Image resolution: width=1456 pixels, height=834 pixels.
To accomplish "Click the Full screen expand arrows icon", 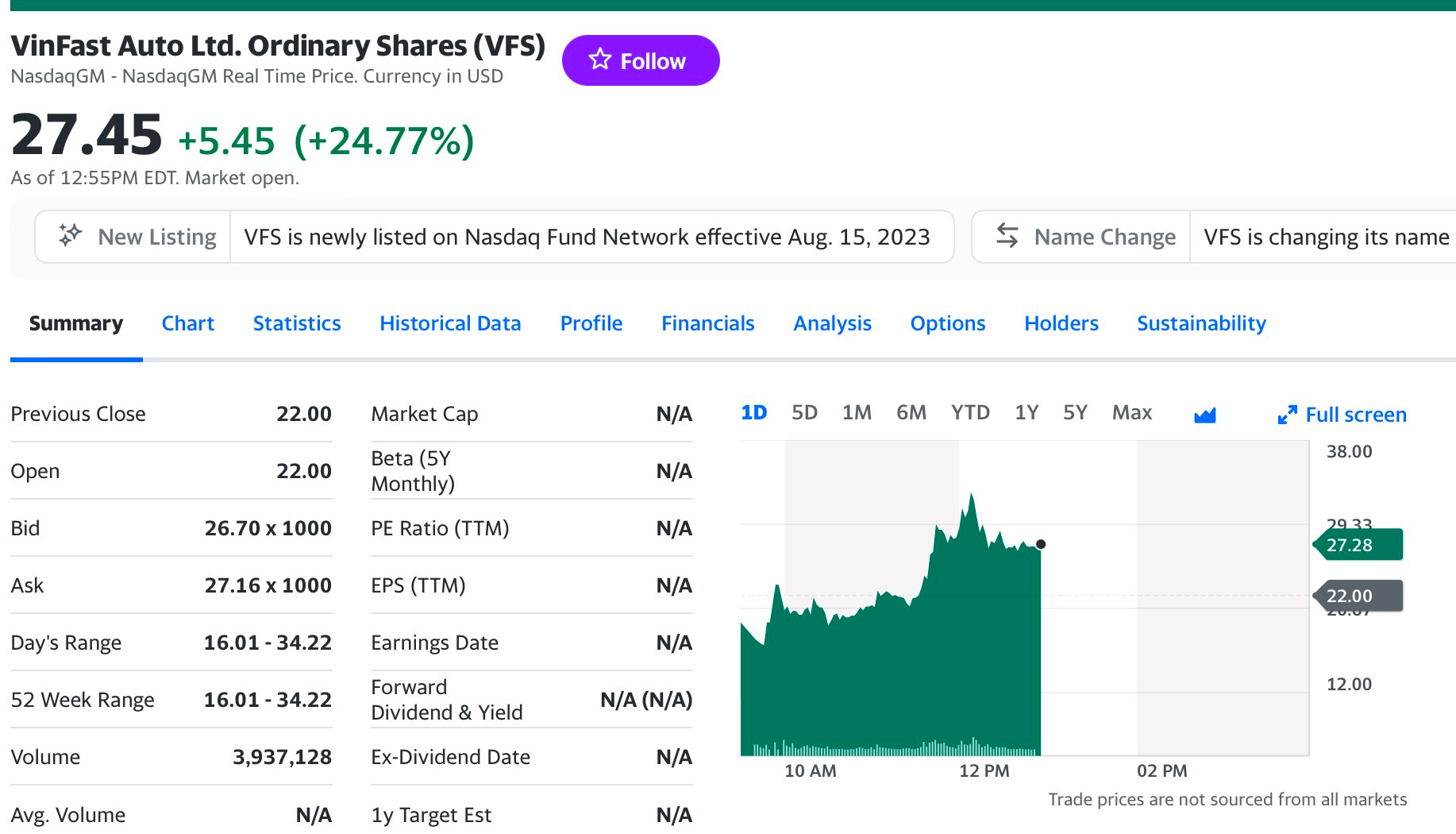I will 1287,415.
